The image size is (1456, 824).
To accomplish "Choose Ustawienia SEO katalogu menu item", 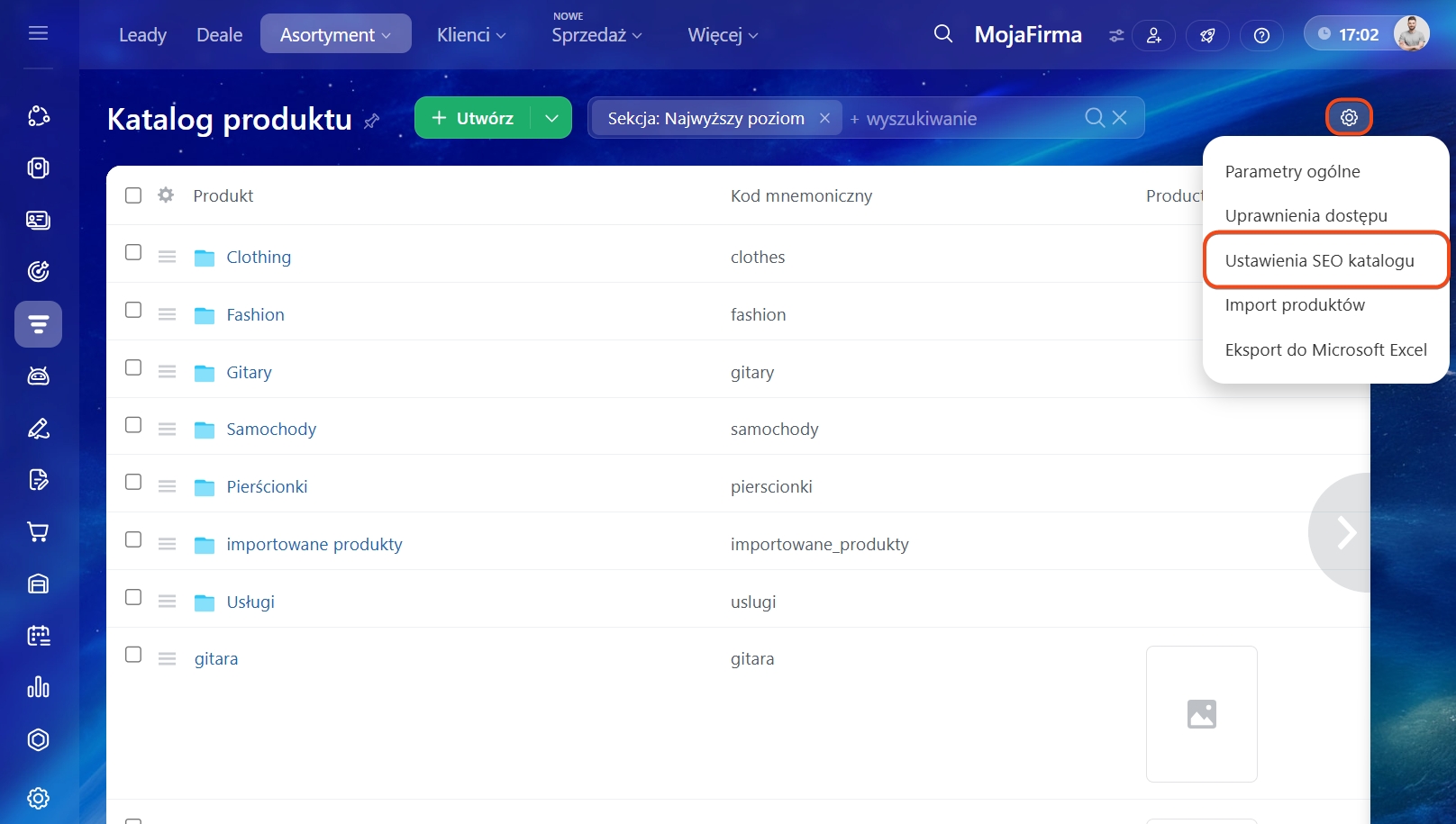I will 1319,260.
